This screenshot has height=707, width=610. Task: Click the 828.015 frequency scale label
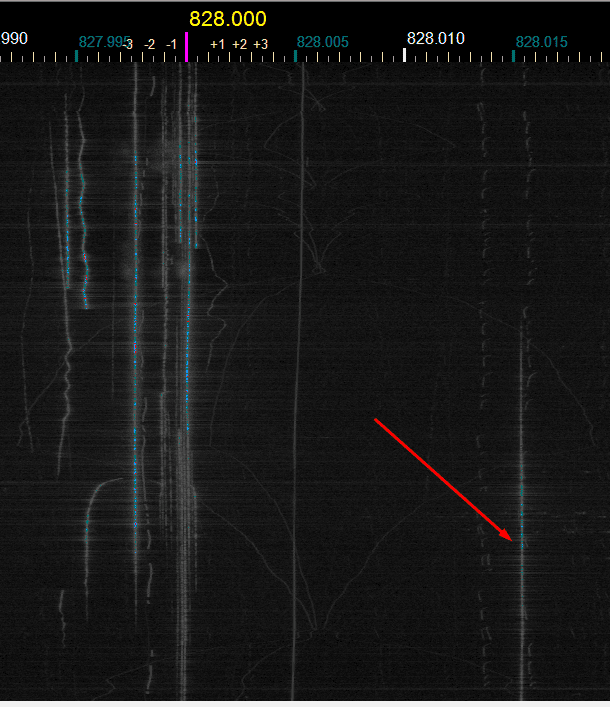click(541, 42)
